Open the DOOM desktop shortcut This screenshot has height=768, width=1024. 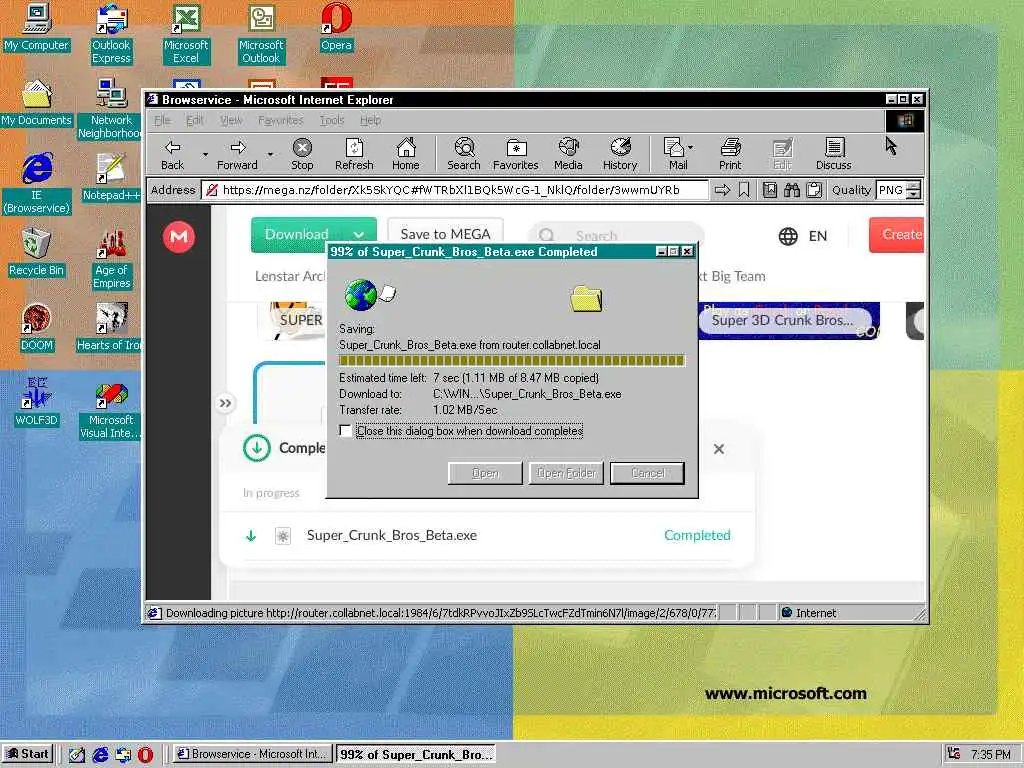pyautogui.click(x=37, y=327)
